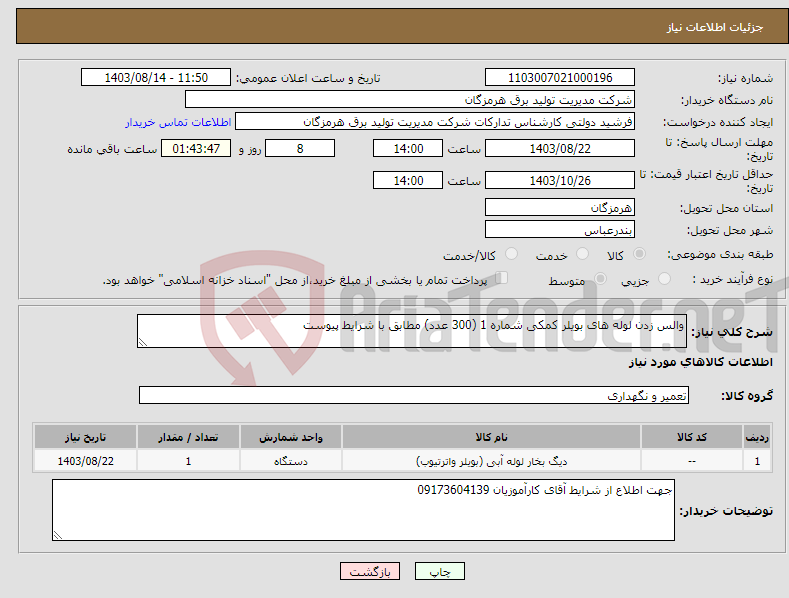789x598 pixels.
Task: Click the remaining time 01:43:47 field
Action: coord(196,148)
